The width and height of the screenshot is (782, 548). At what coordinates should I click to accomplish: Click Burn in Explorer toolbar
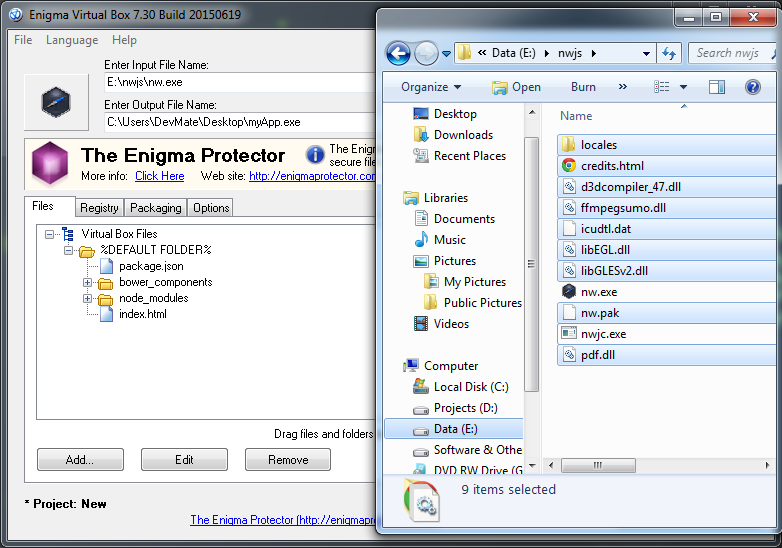[583, 87]
